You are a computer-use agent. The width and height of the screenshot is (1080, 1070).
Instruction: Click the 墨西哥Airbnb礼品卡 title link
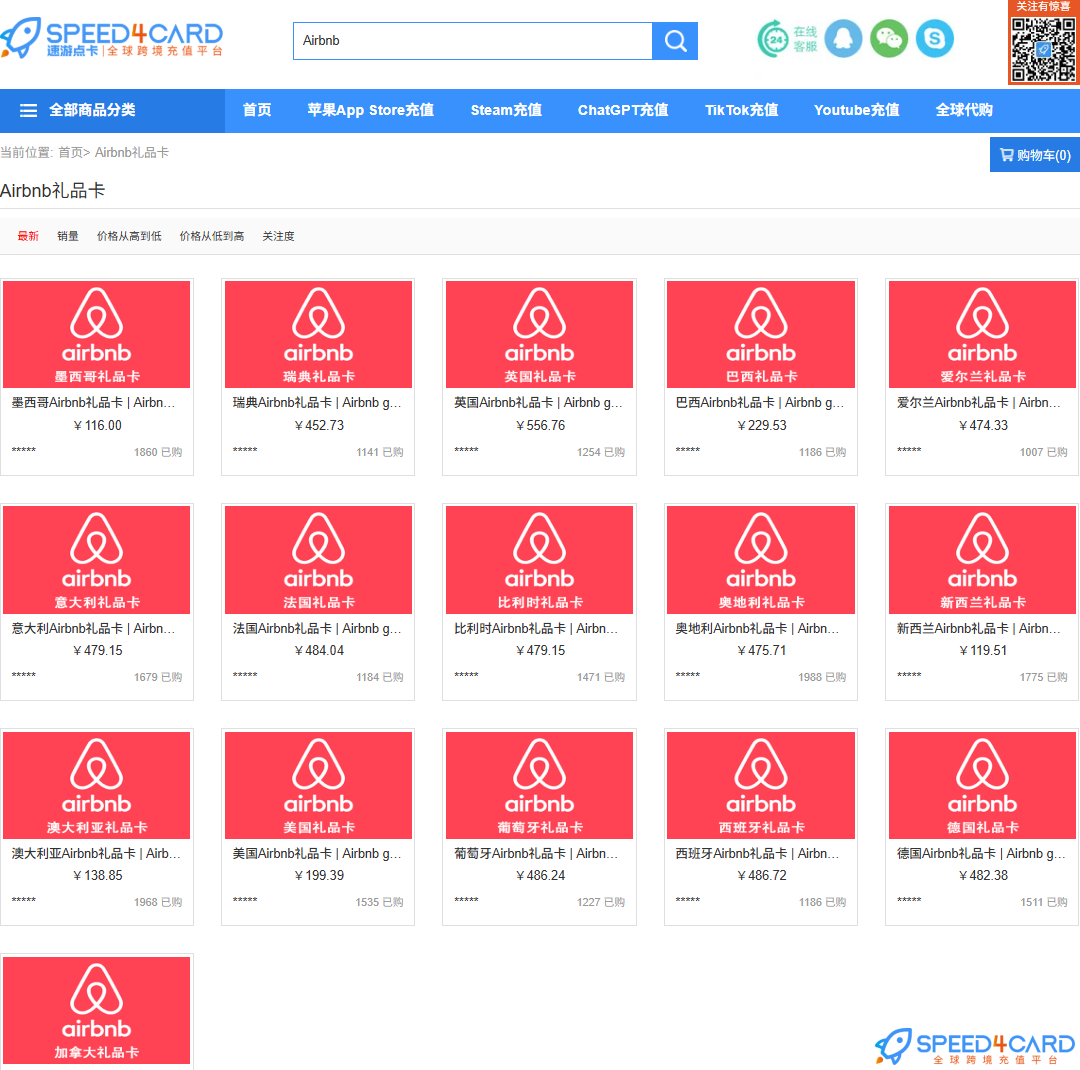94,402
